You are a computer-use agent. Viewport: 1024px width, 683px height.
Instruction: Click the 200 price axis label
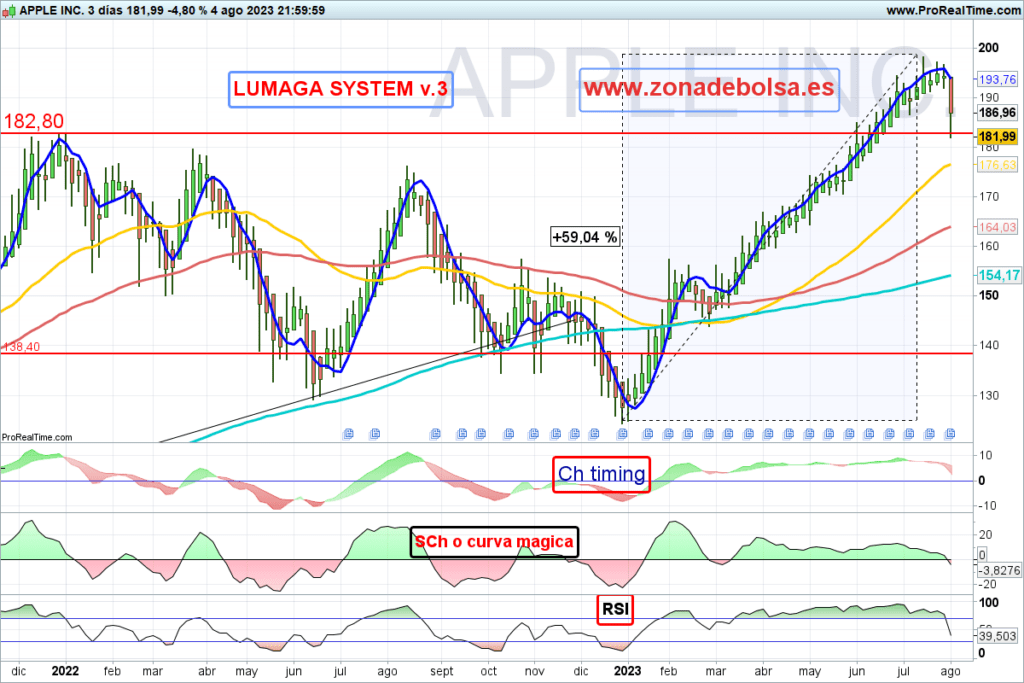tap(988, 48)
